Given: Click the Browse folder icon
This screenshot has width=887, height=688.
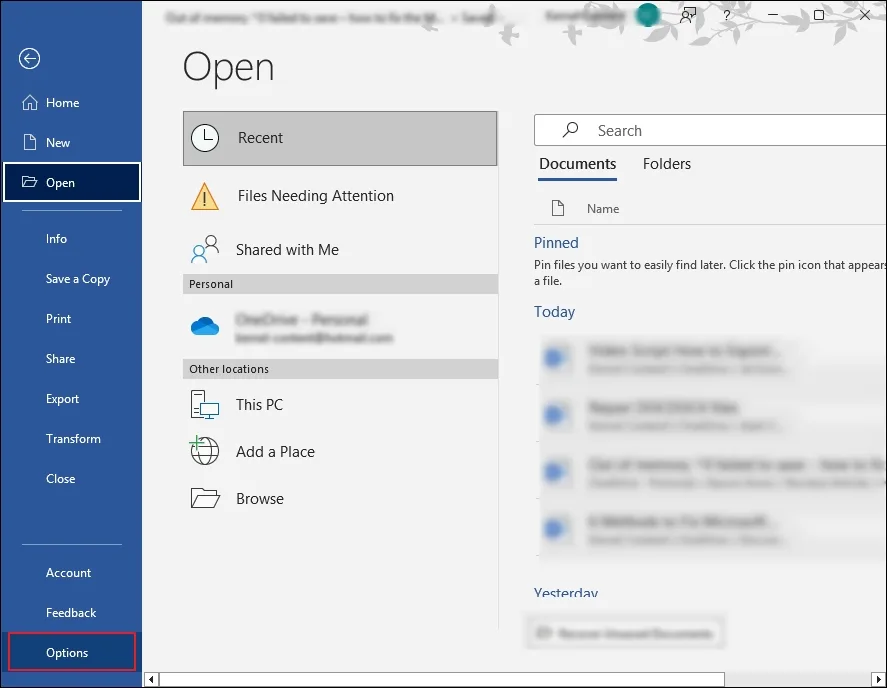Looking at the screenshot, I should tap(205, 498).
